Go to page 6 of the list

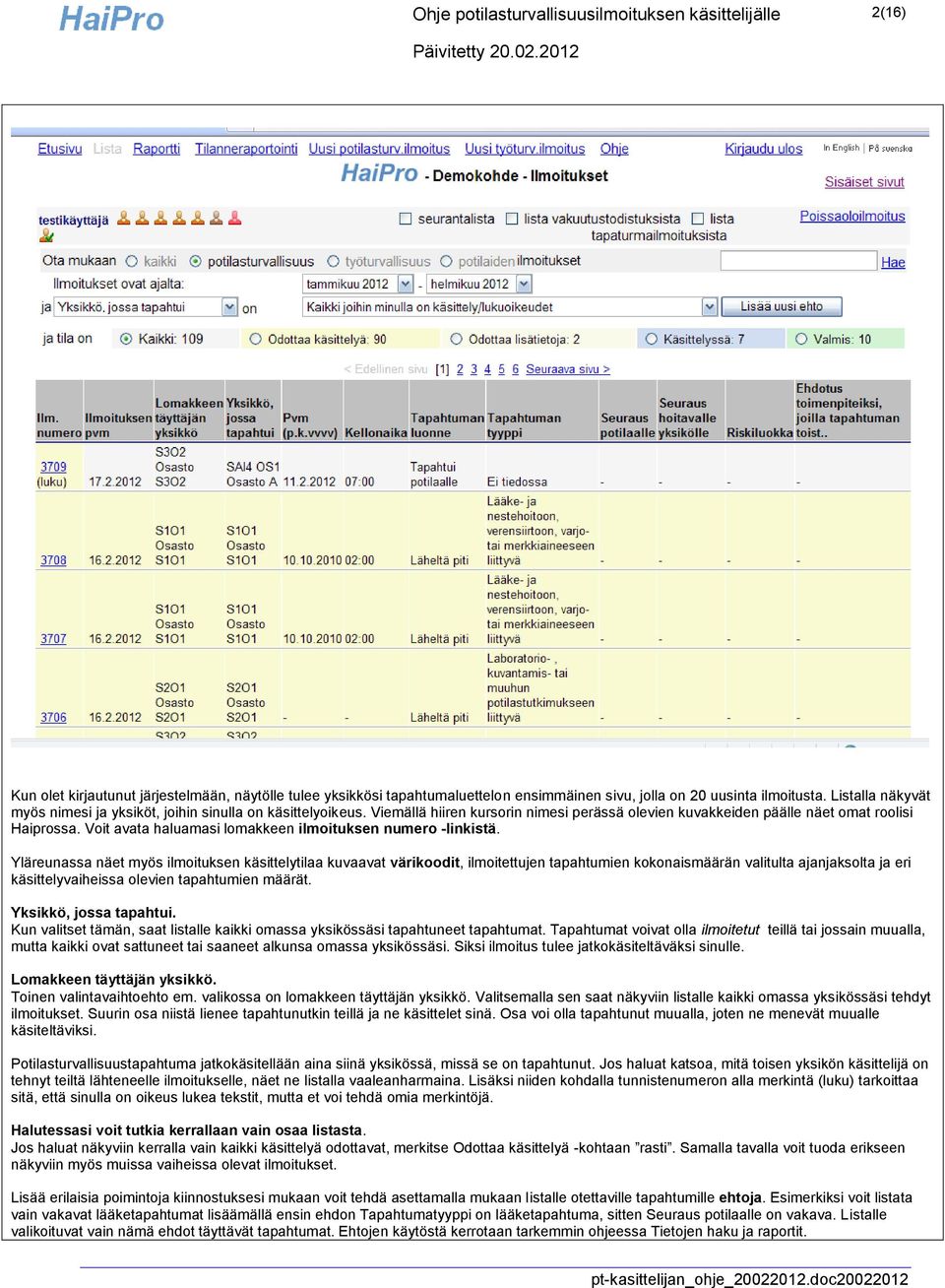pyautogui.click(x=515, y=369)
